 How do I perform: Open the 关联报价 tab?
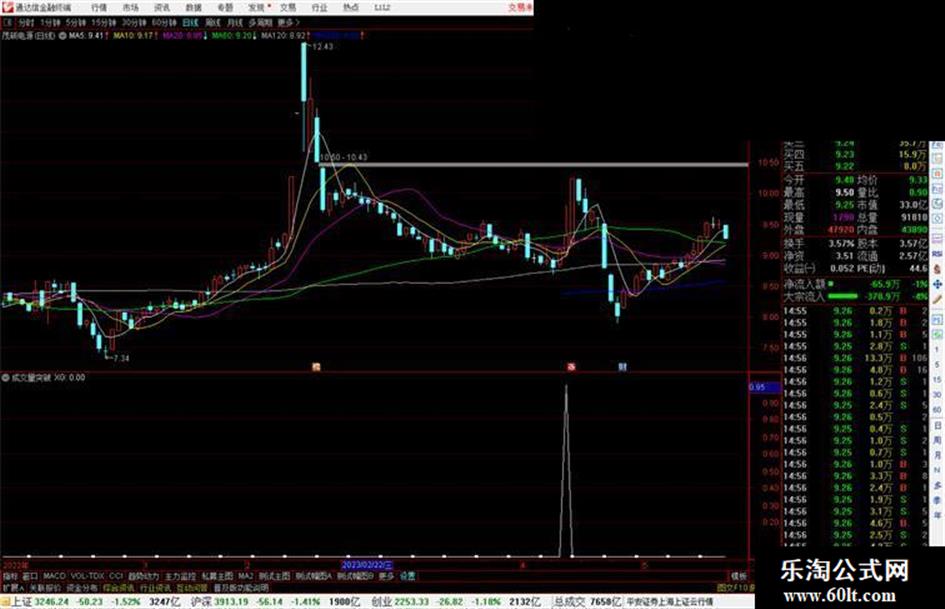45,587
